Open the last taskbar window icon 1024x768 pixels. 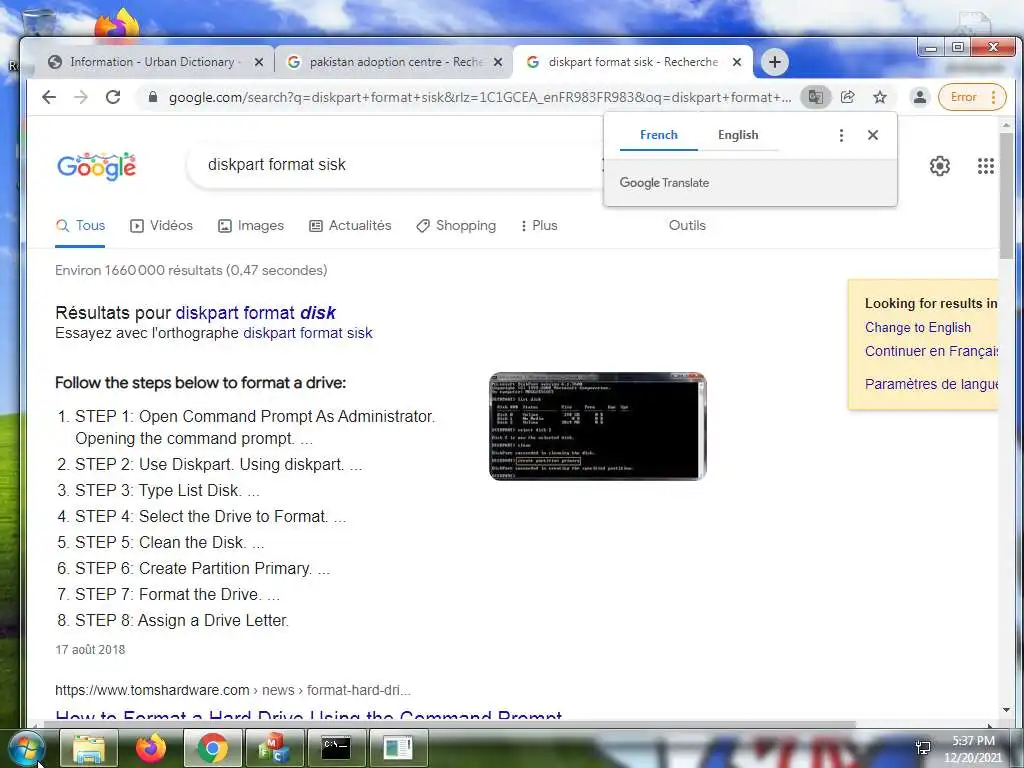(x=397, y=748)
